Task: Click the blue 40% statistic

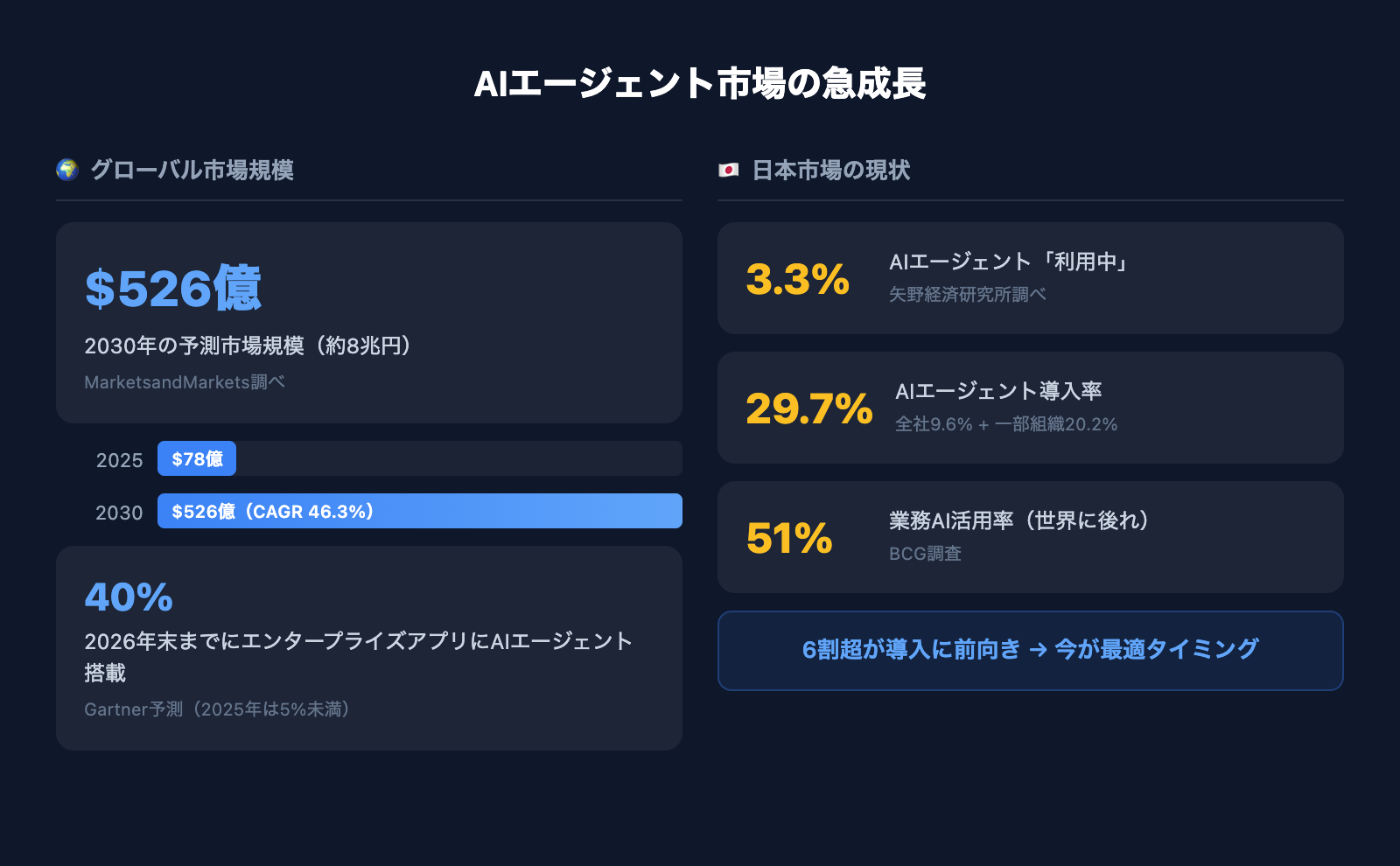Action: pyautogui.click(x=129, y=597)
